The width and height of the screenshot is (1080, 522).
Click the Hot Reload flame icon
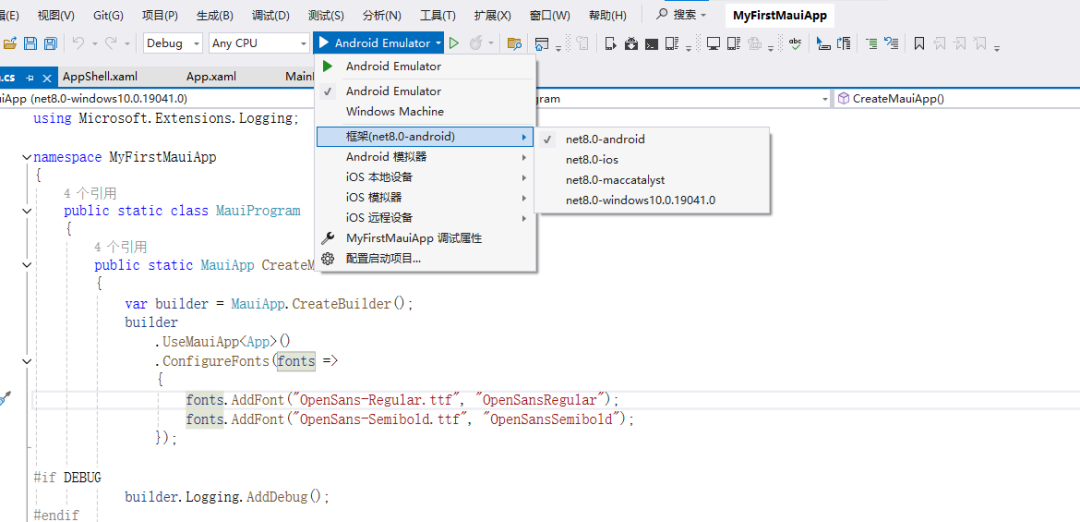476,43
